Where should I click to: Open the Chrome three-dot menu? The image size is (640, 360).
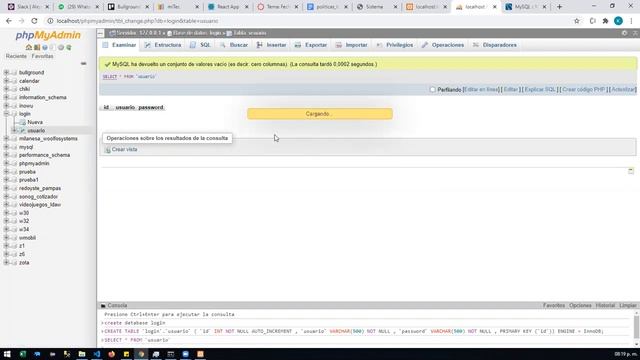[x=631, y=21]
